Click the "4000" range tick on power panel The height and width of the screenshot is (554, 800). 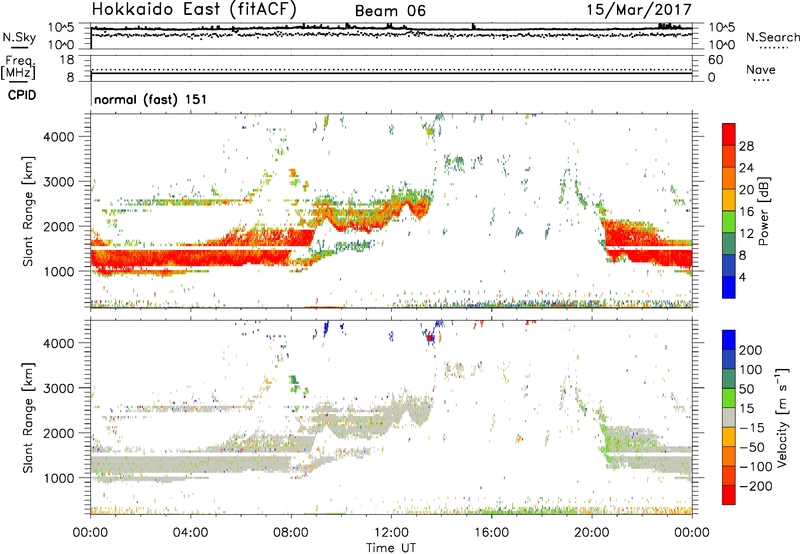(x=59, y=137)
